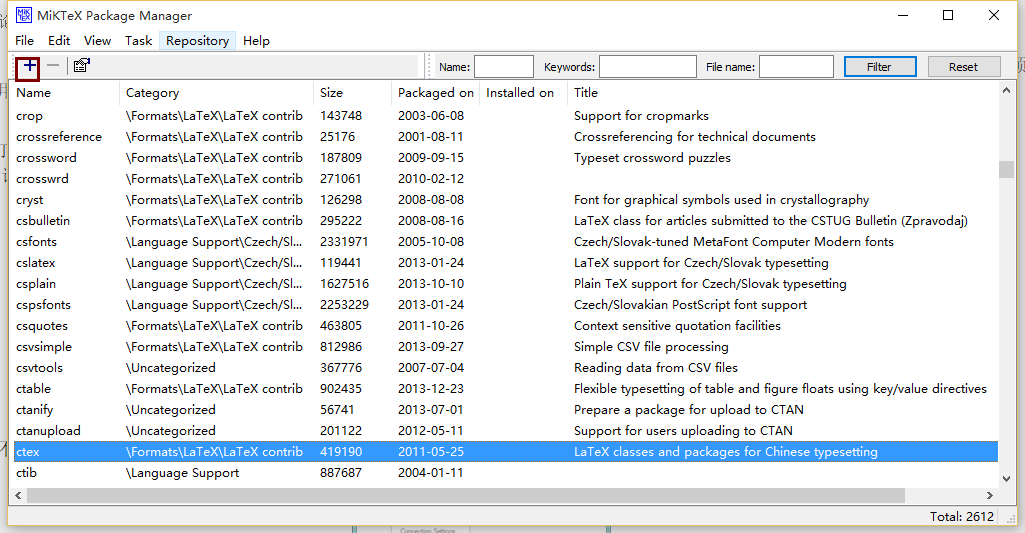The width and height of the screenshot is (1025, 533).
Task: Open the File menu
Action: 24,41
